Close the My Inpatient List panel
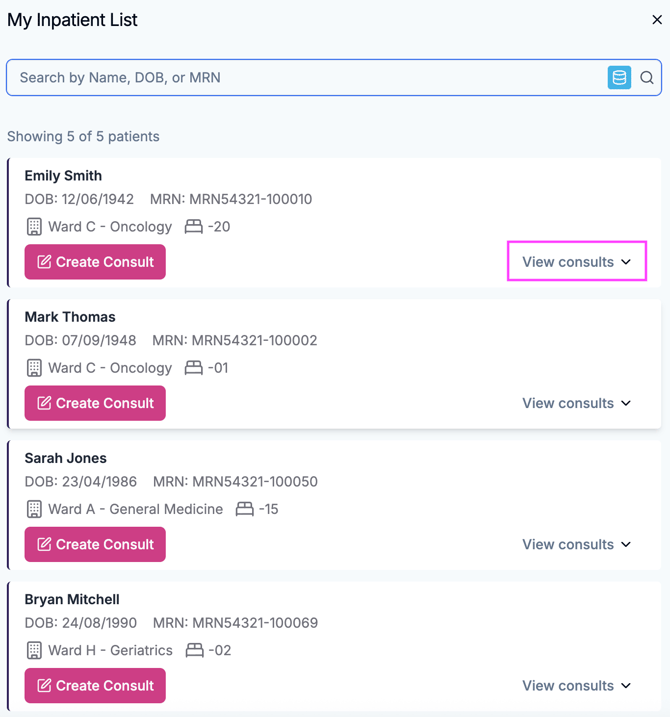This screenshot has width=670, height=717. pos(657,20)
